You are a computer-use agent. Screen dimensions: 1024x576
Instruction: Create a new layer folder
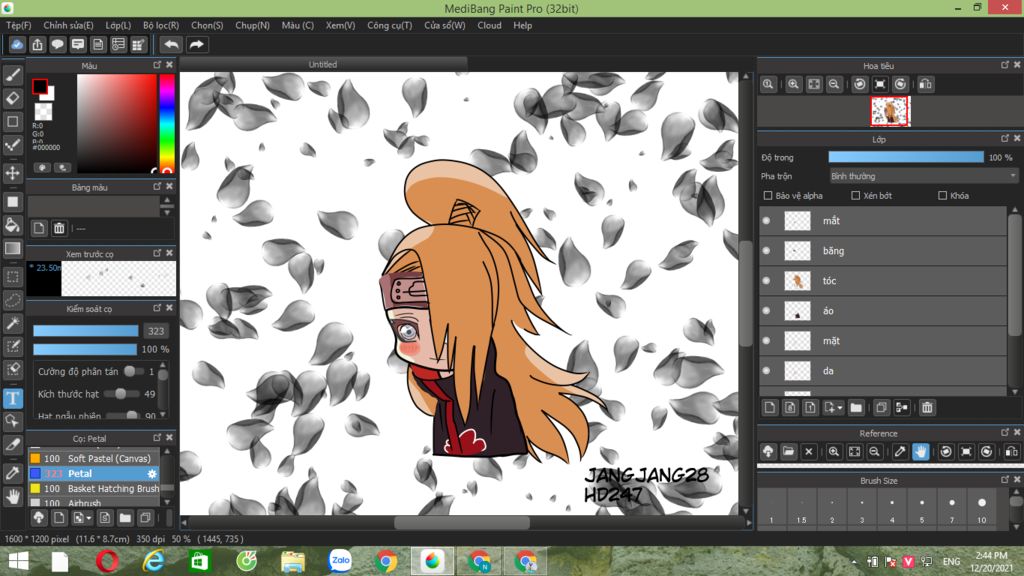[x=856, y=408]
